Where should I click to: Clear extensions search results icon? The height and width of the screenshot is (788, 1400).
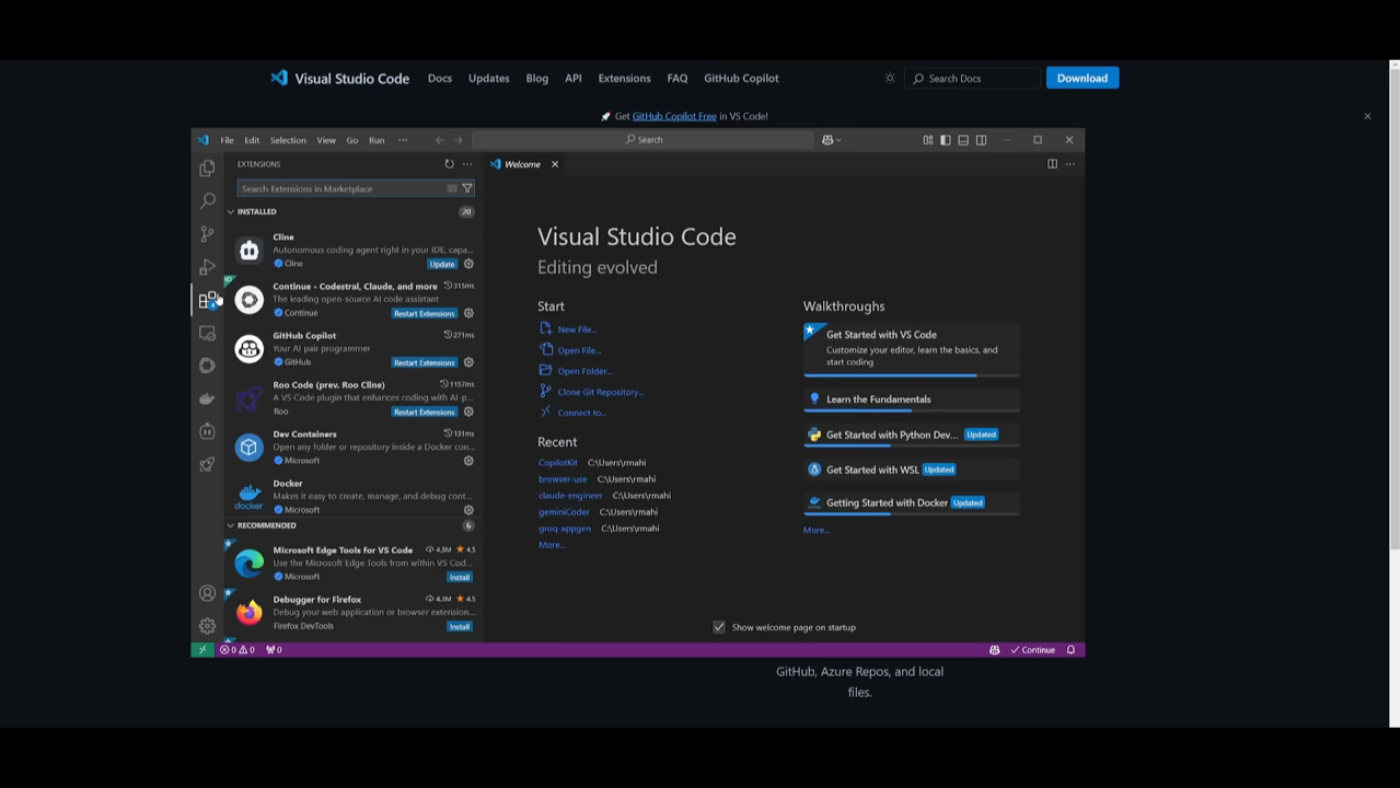pos(452,188)
